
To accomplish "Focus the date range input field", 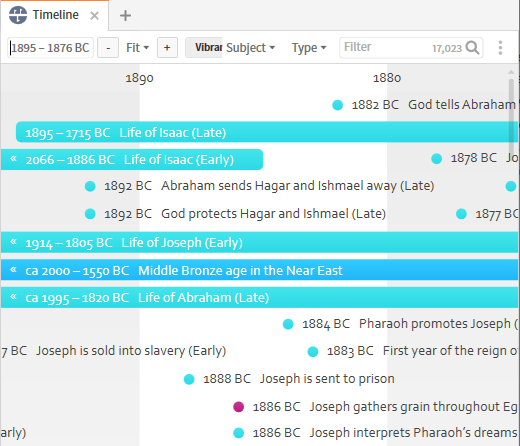I will tap(50, 48).
